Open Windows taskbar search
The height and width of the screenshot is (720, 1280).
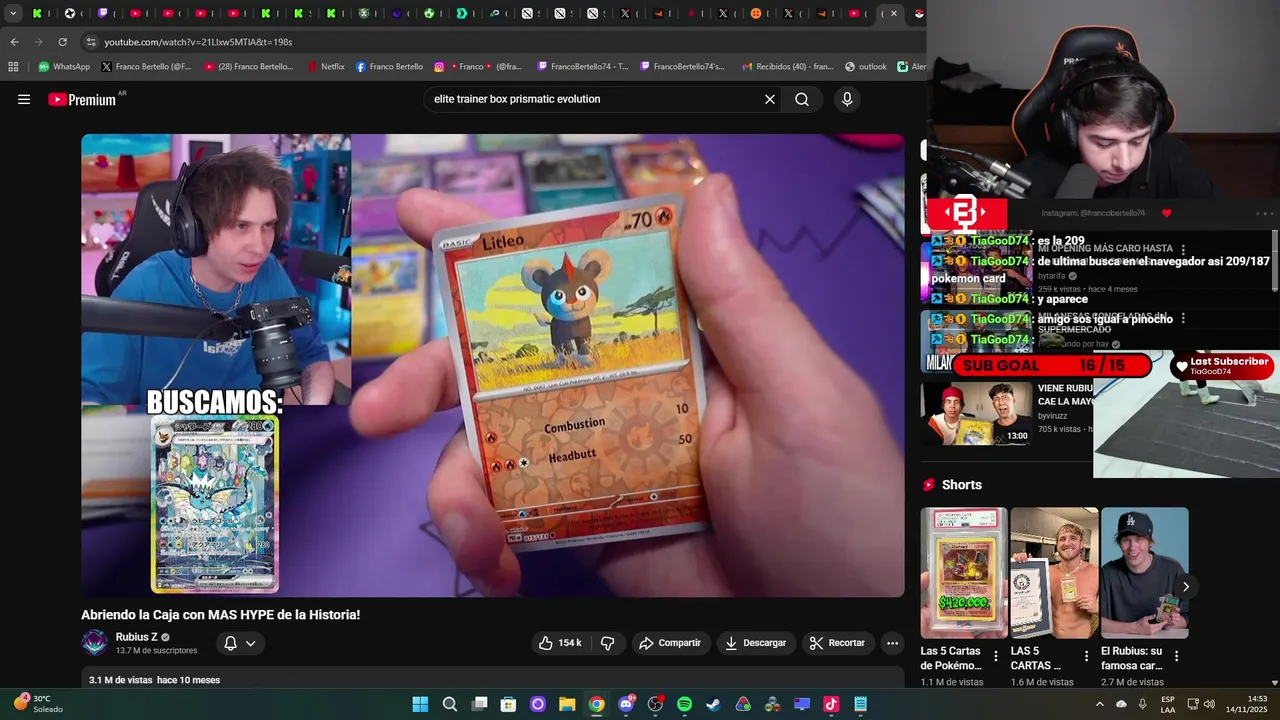tap(450, 704)
